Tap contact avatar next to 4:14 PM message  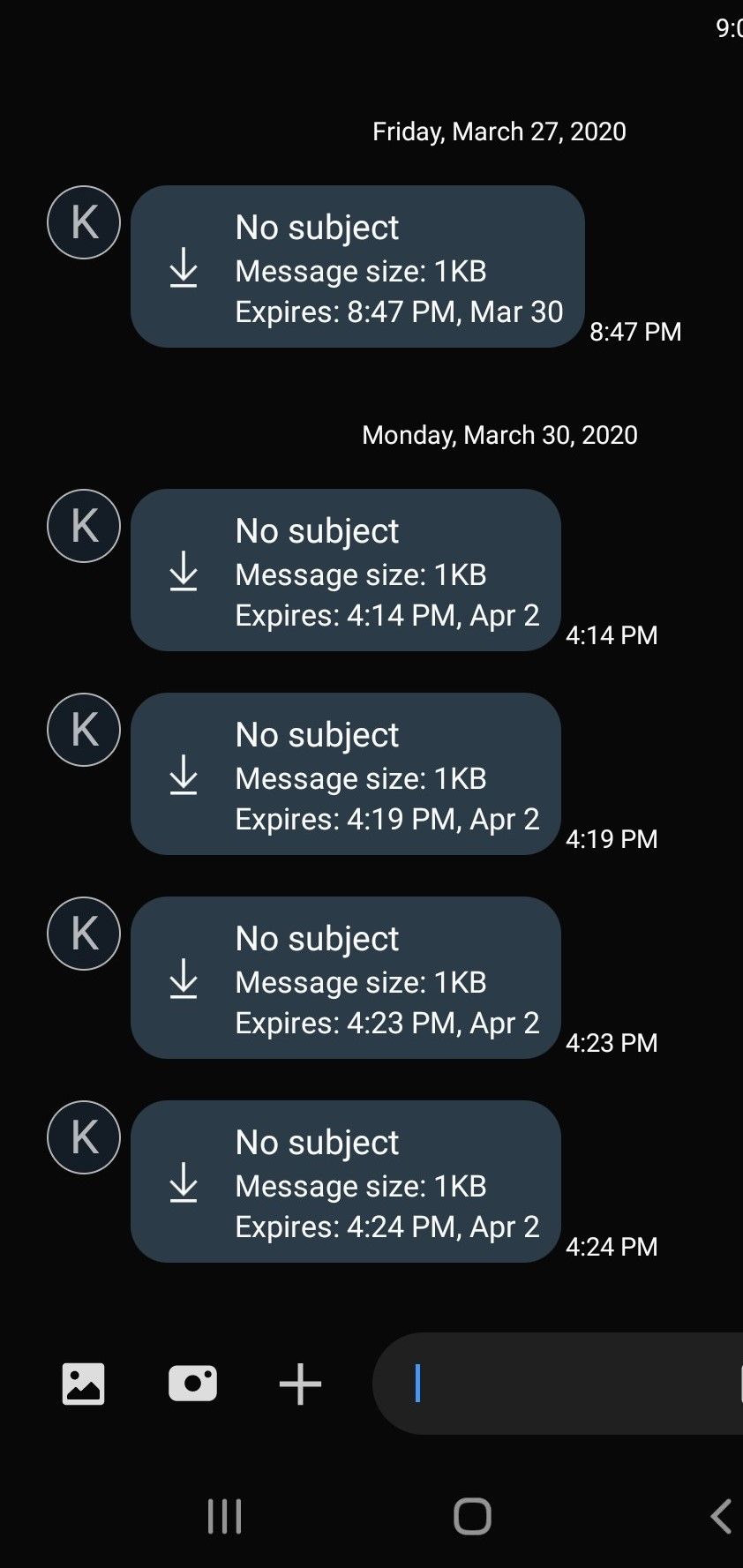pos(84,526)
